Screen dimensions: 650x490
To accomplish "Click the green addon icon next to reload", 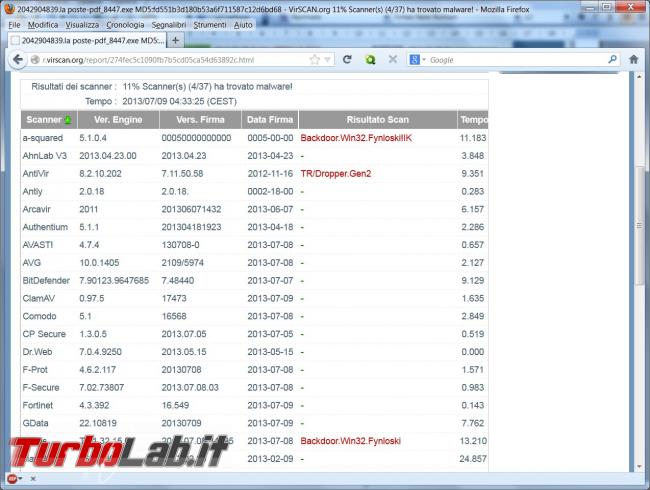I will 370,60.
